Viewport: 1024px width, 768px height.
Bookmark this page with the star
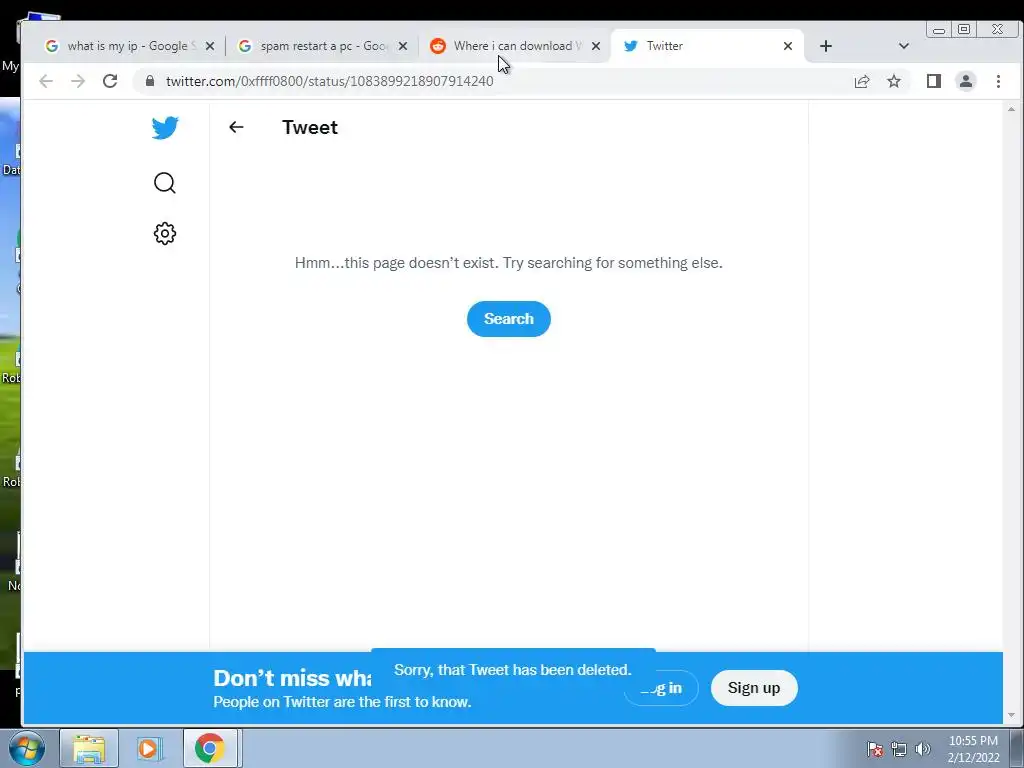click(893, 81)
